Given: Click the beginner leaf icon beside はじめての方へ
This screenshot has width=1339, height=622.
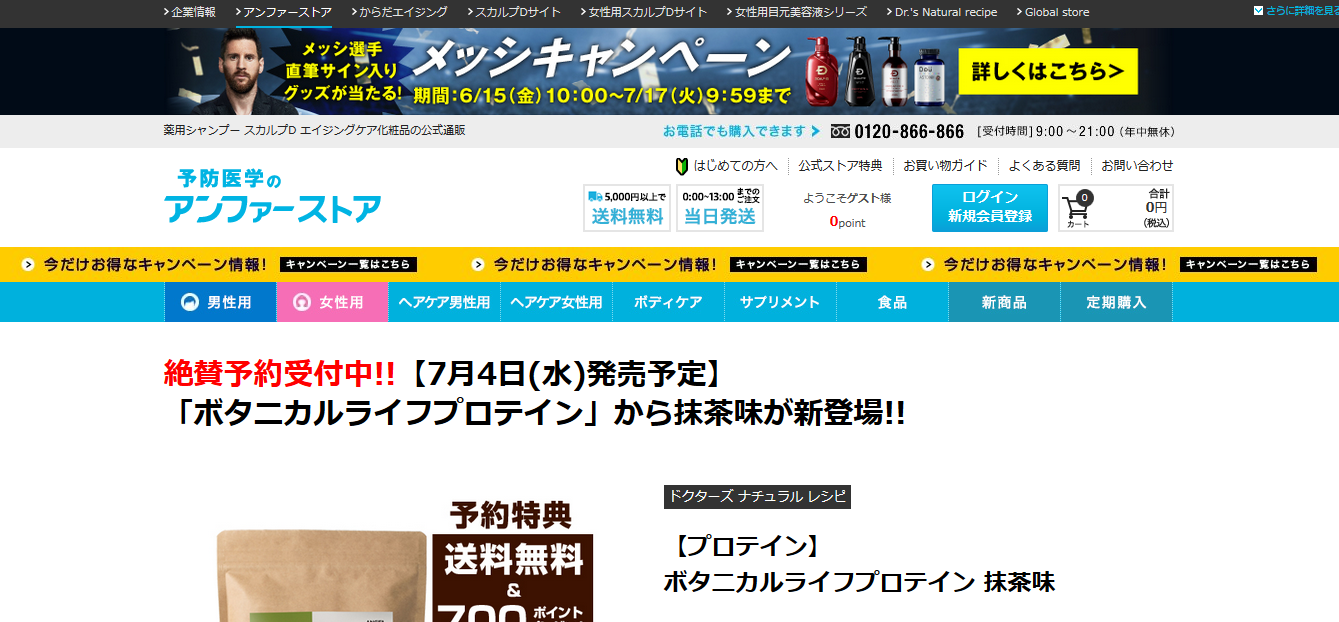Looking at the screenshot, I should 682,166.
